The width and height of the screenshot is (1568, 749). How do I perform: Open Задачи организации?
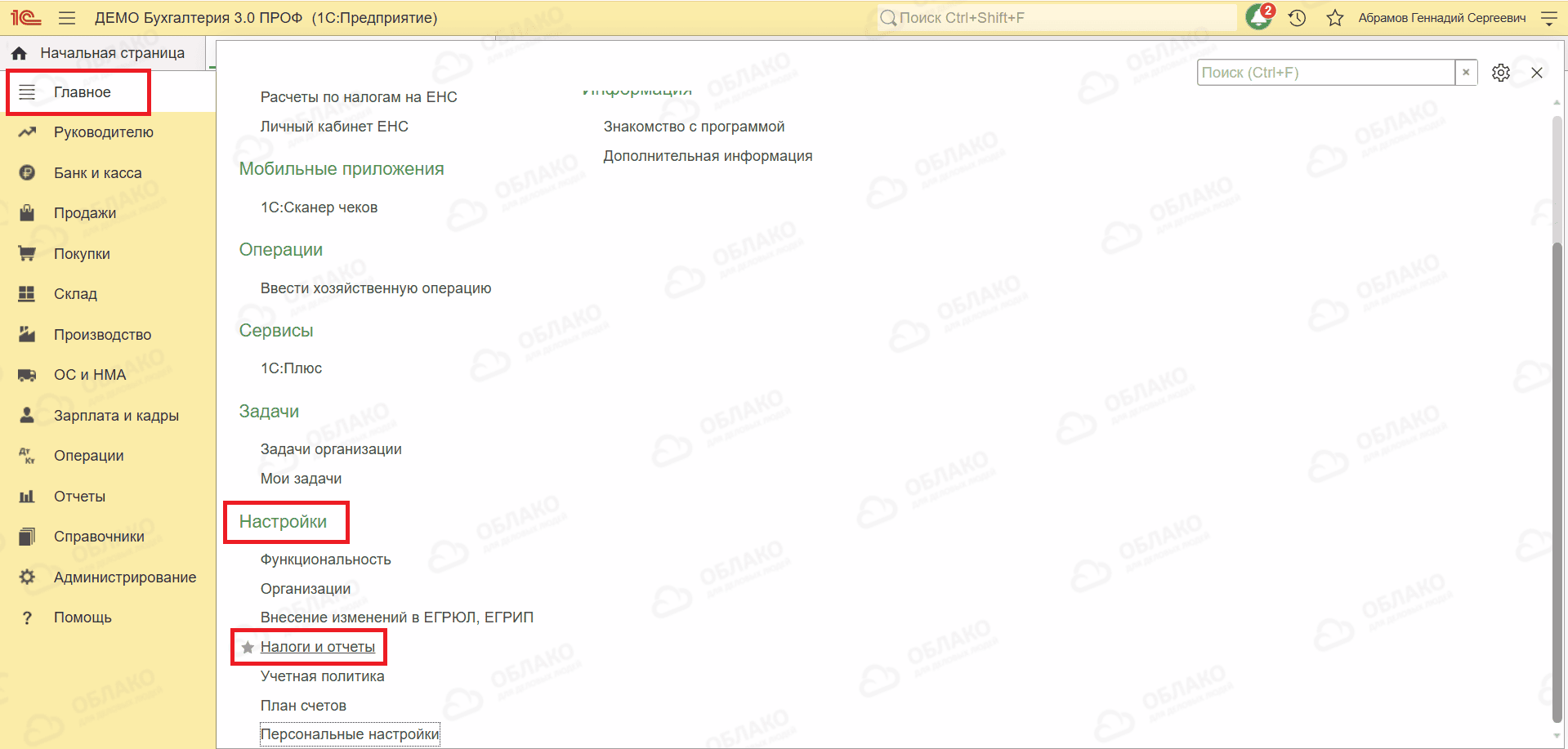click(331, 449)
